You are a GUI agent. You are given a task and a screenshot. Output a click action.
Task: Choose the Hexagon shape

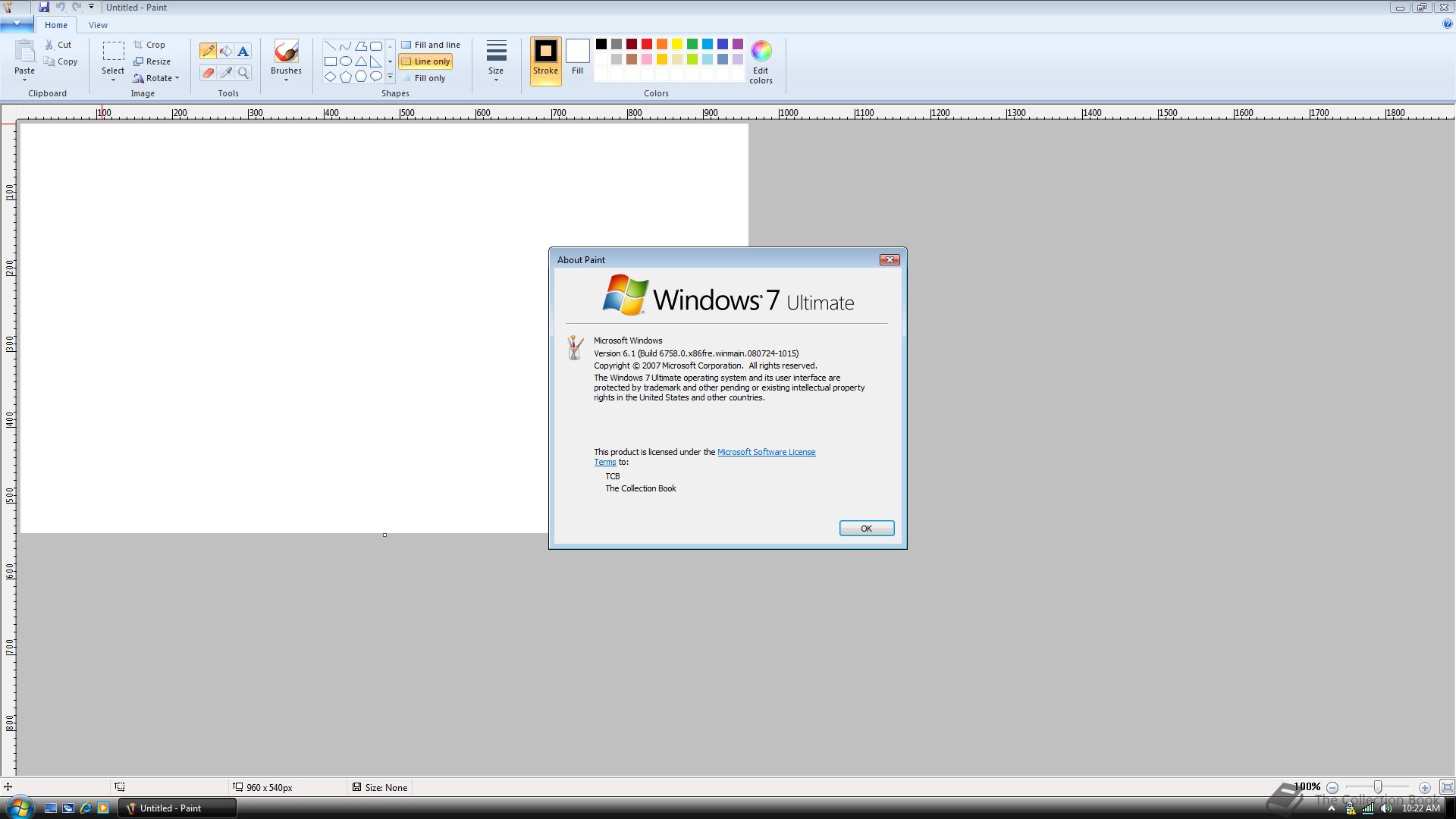tap(361, 77)
